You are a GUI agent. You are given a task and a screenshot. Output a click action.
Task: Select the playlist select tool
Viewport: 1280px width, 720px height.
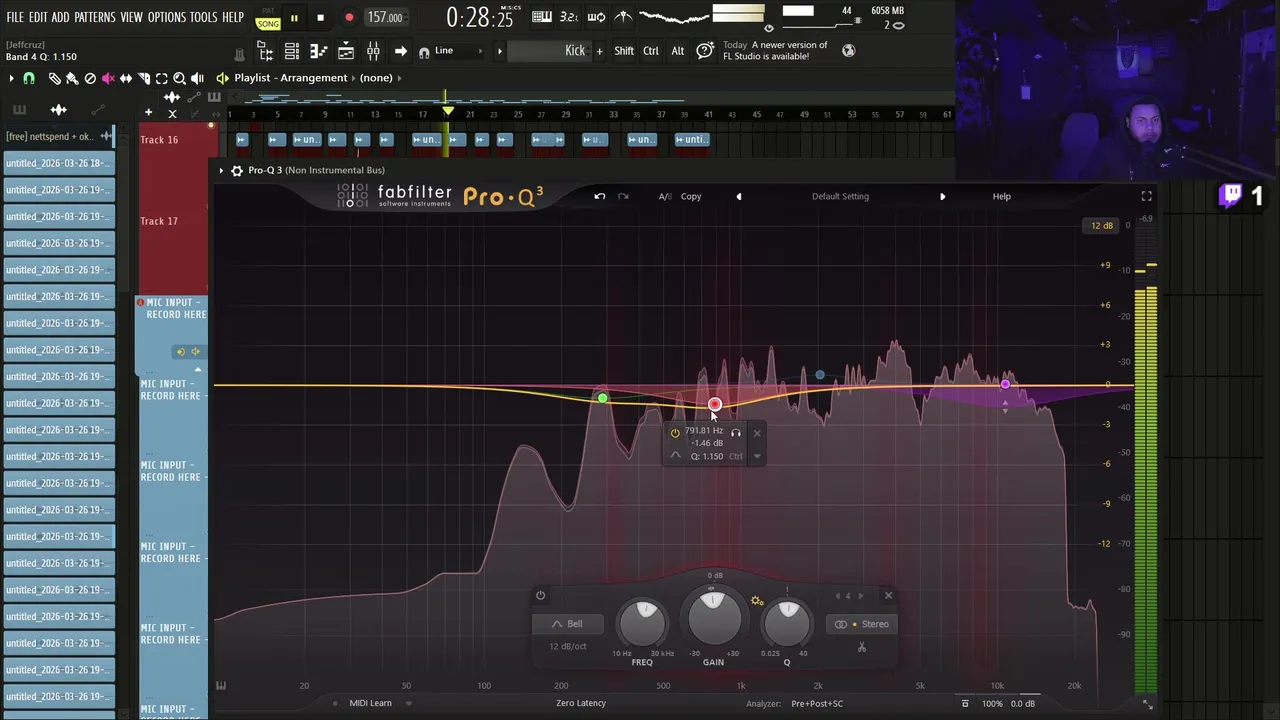pyautogui.click(x=161, y=78)
